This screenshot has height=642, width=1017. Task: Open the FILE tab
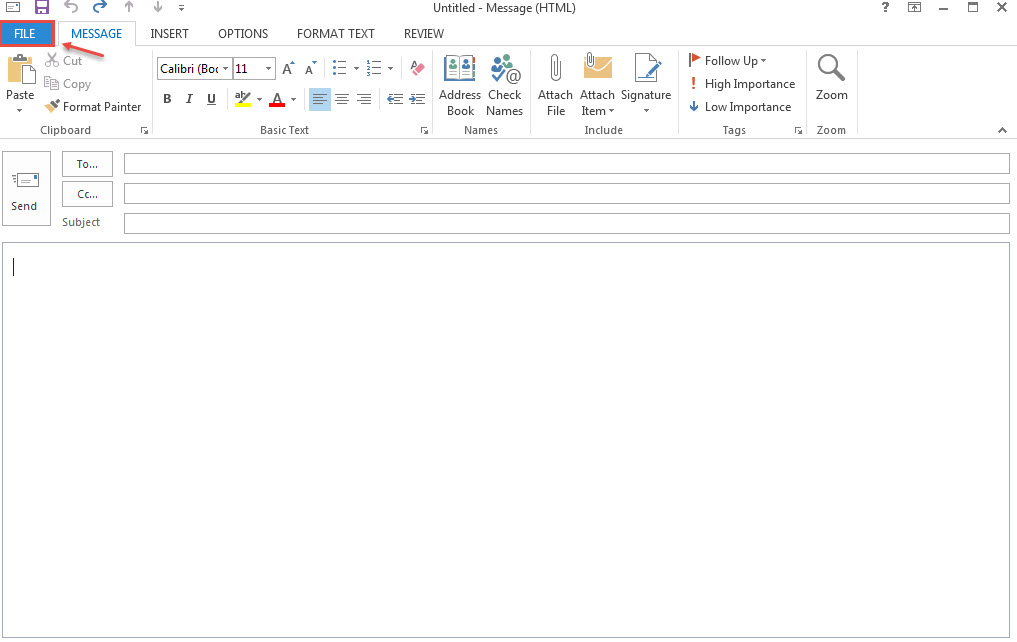26,34
